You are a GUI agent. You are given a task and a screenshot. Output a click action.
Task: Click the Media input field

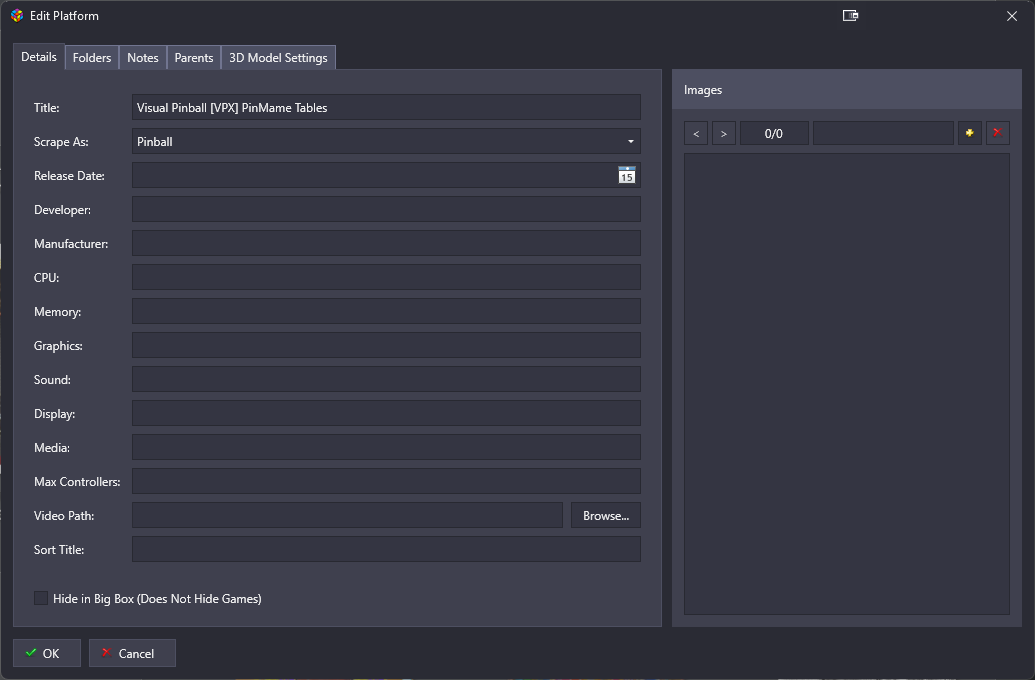386,447
